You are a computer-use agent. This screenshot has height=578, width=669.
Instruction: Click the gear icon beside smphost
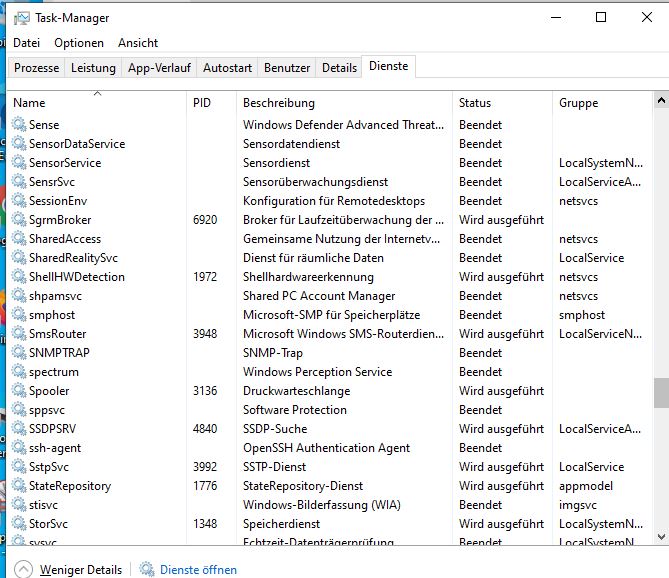click(19, 314)
